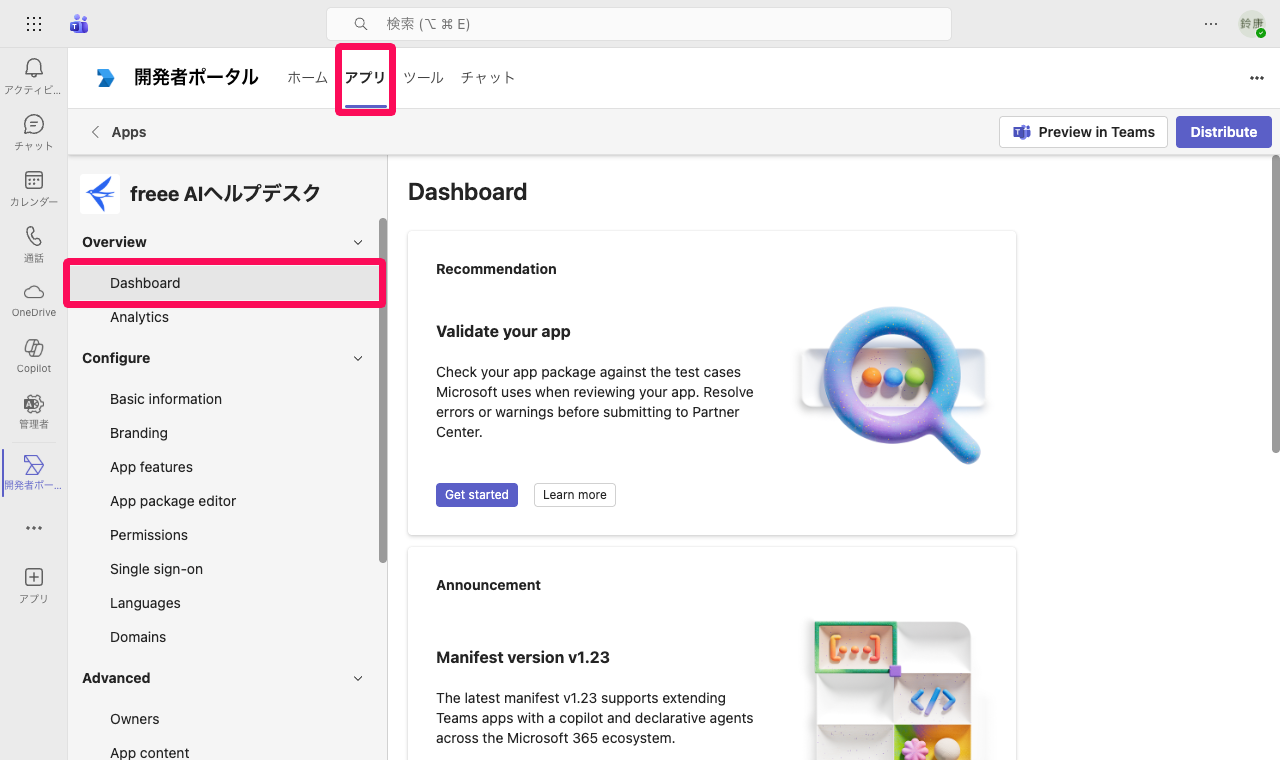This screenshot has height=760, width=1280.
Task: Click the Manifest version v1.23 heading
Action: pyautogui.click(x=523, y=657)
